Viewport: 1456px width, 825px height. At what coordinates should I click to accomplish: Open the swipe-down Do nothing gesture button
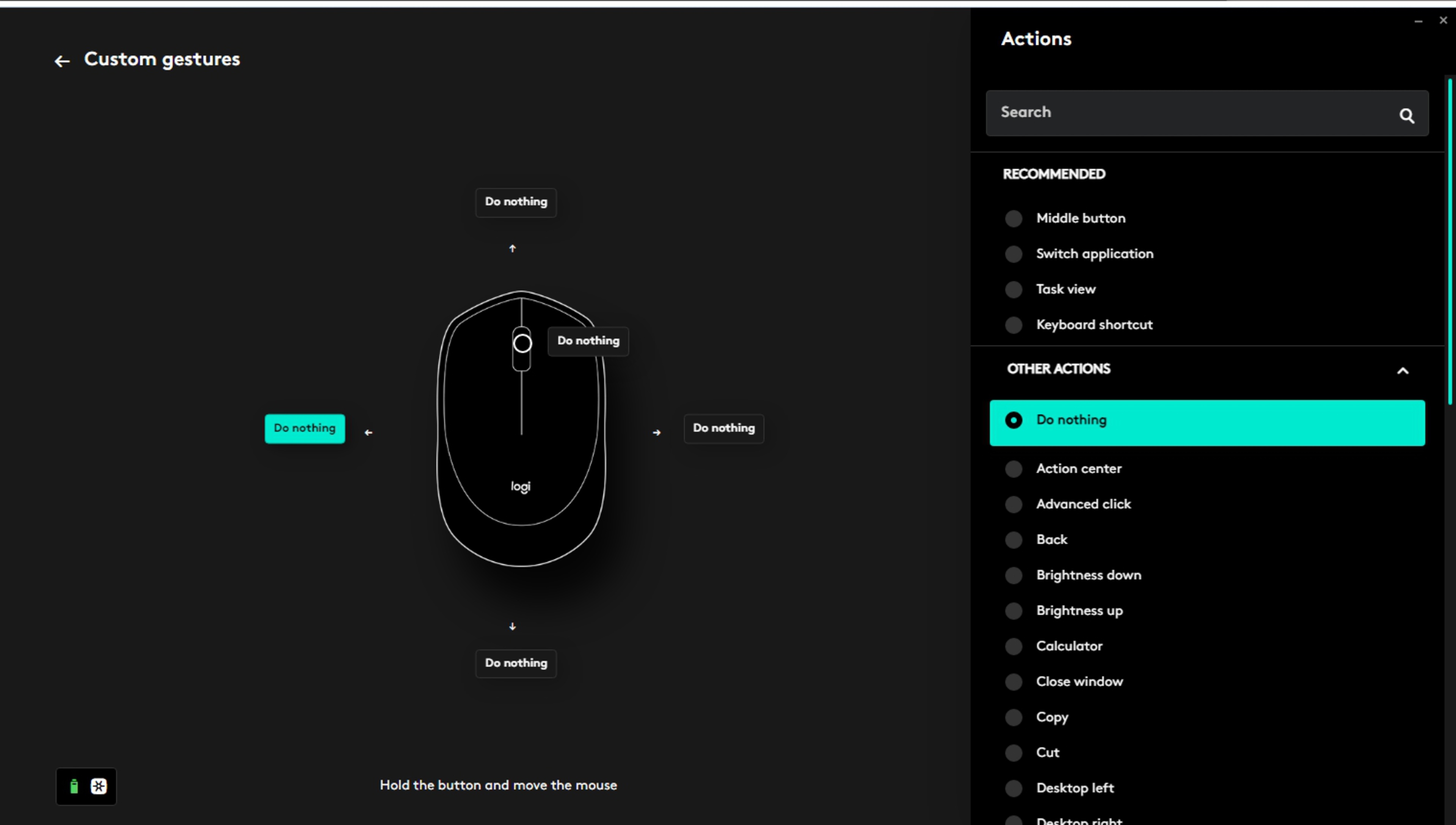tap(516, 663)
